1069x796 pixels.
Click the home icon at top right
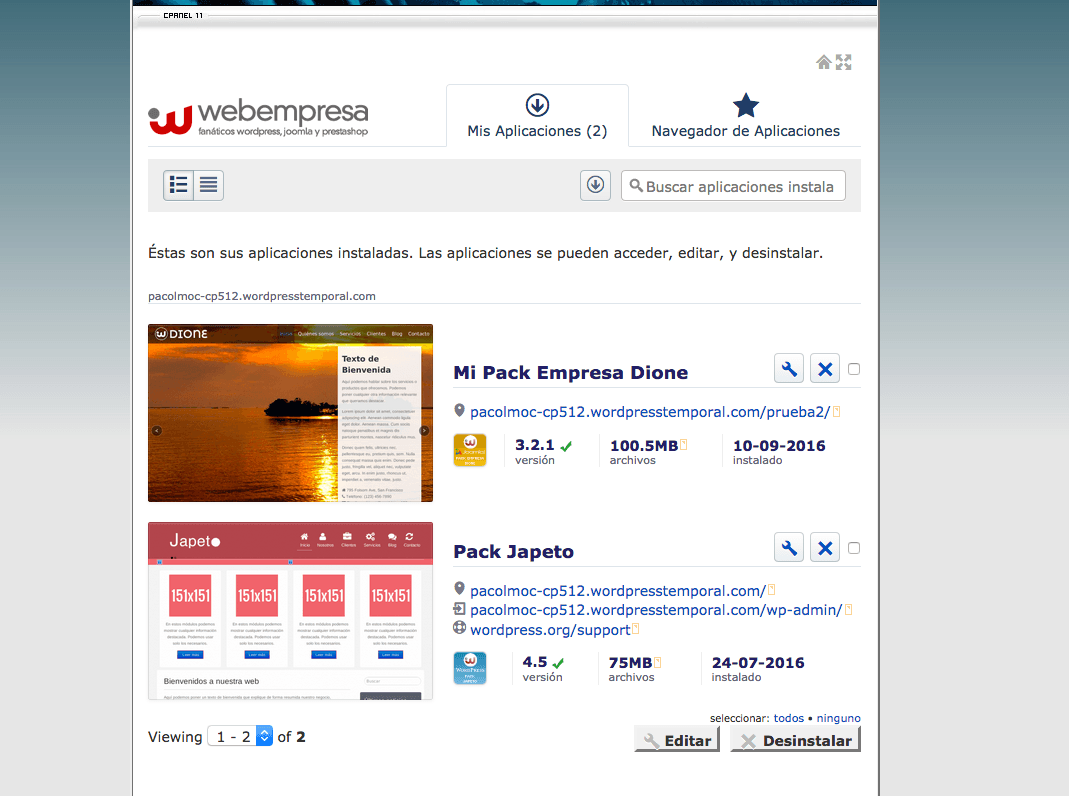point(824,63)
